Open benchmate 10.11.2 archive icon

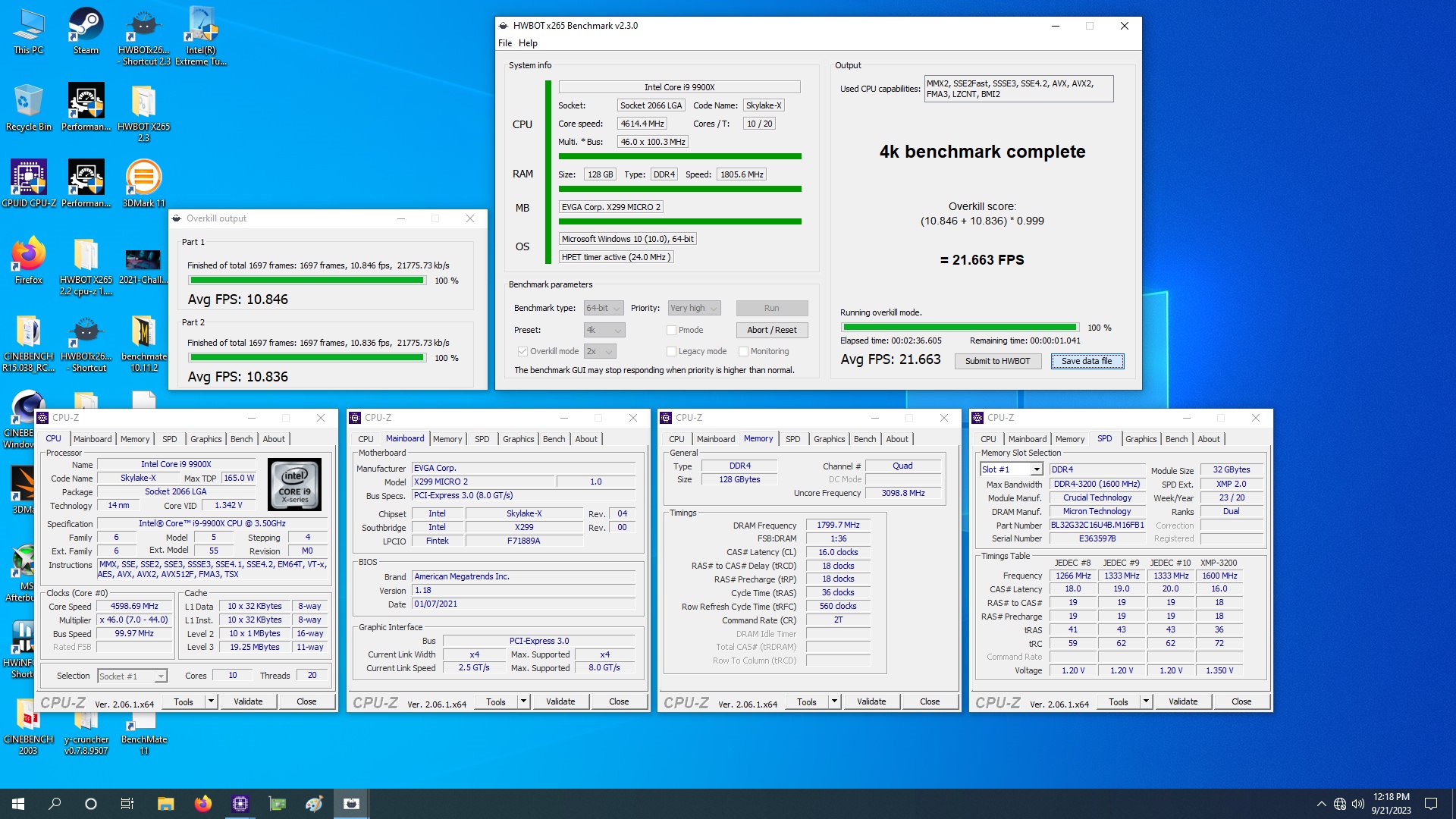(x=143, y=343)
